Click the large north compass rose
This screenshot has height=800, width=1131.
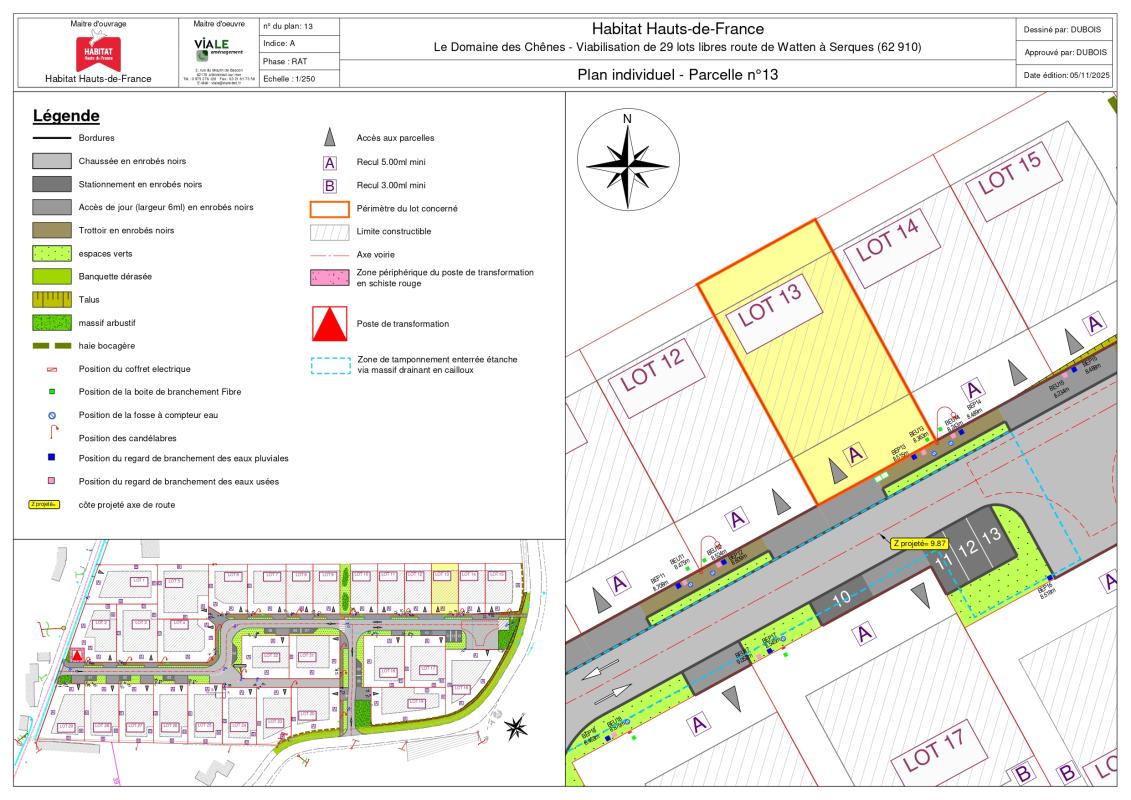628,159
